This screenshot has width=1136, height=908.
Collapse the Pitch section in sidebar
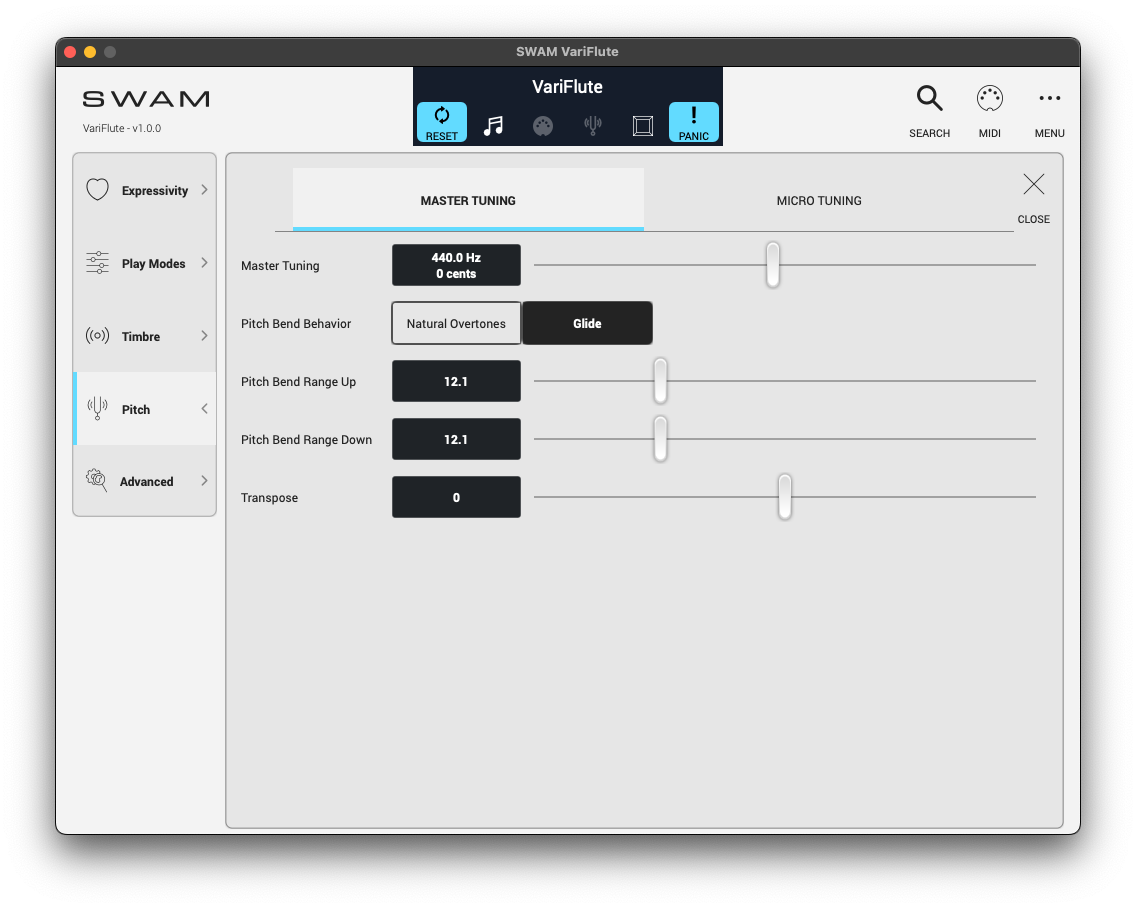pyautogui.click(x=145, y=409)
